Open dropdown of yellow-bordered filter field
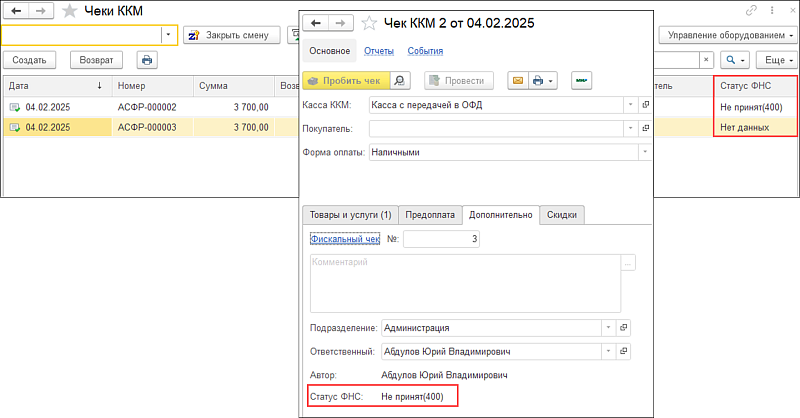 (168, 35)
